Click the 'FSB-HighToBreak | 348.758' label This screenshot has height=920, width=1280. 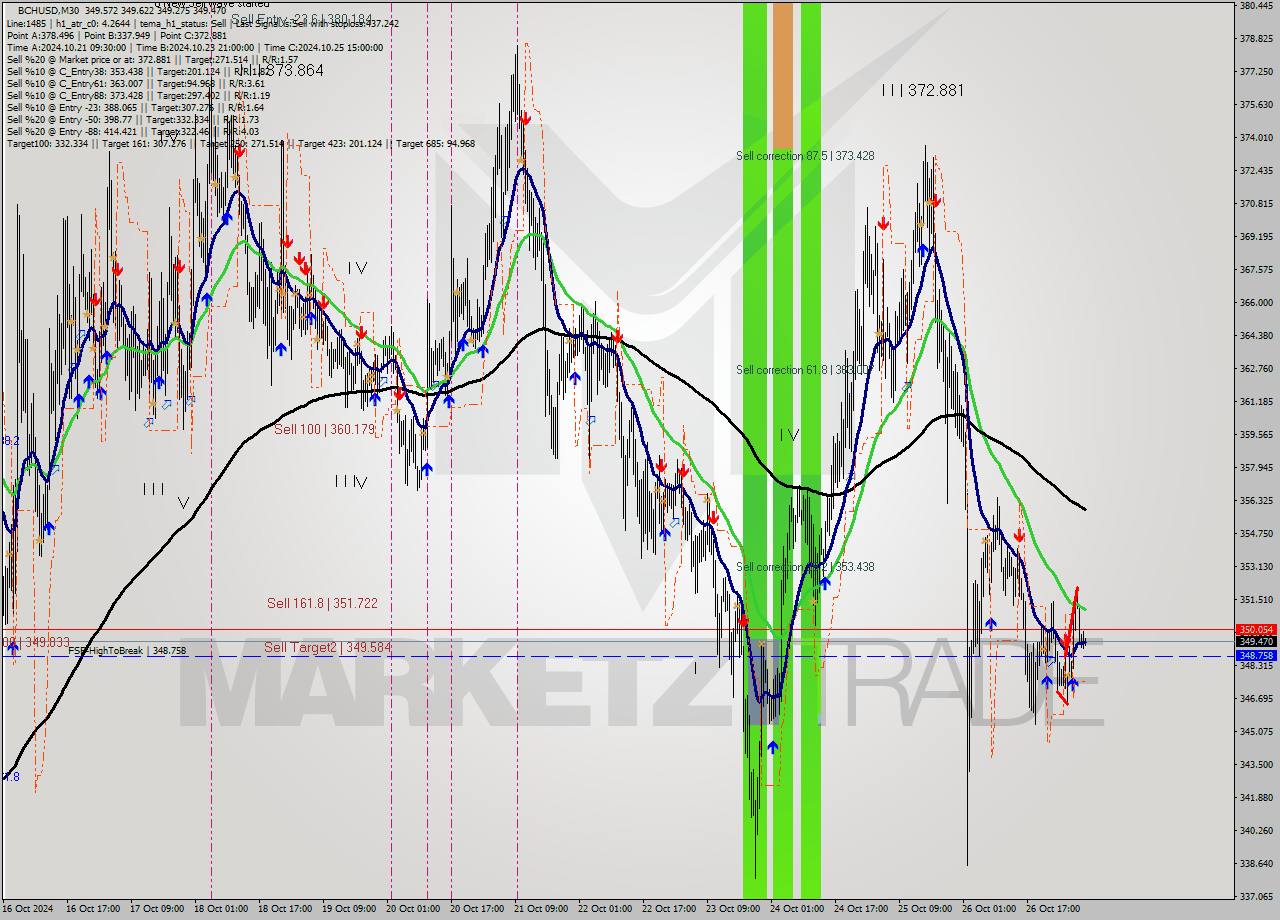127,651
